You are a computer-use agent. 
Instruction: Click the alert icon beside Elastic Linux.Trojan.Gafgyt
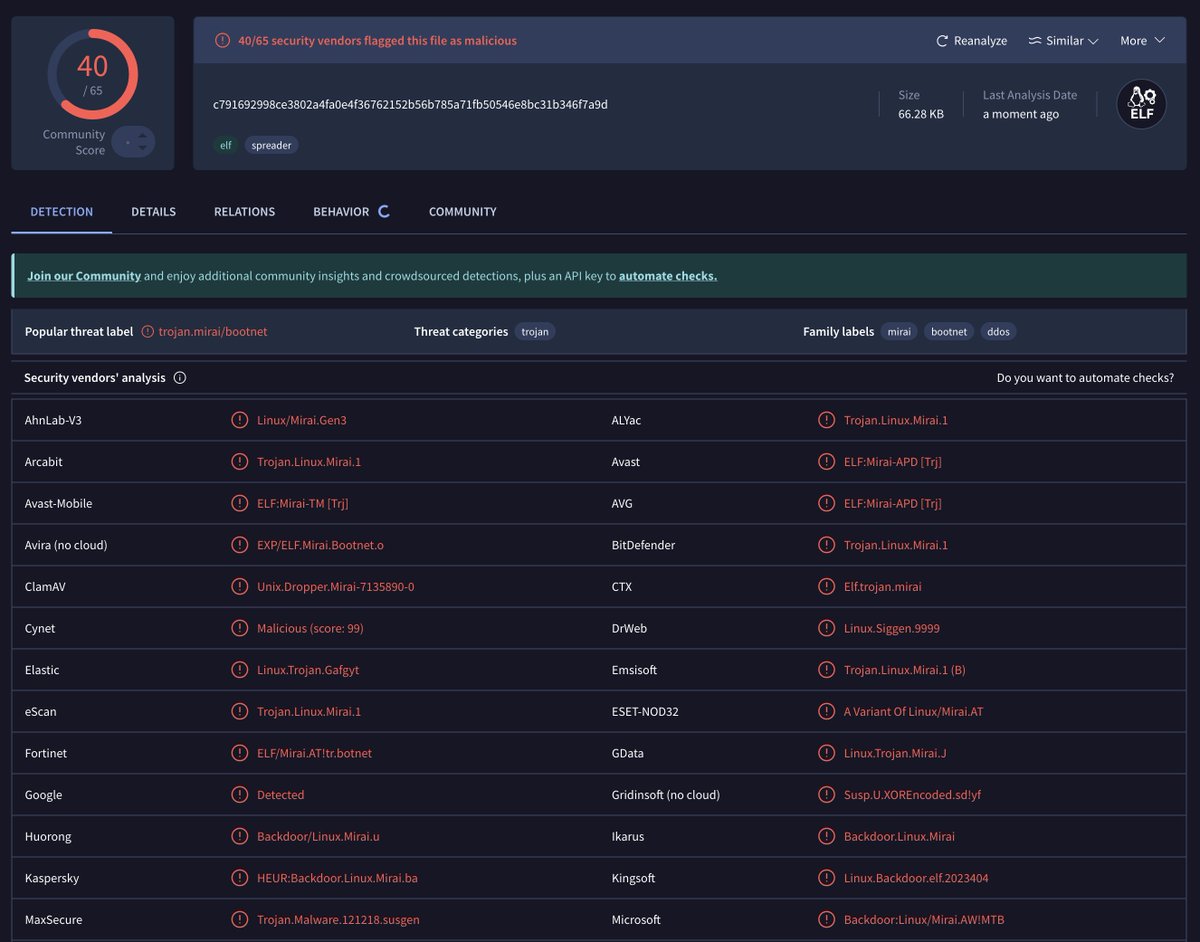[239, 670]
